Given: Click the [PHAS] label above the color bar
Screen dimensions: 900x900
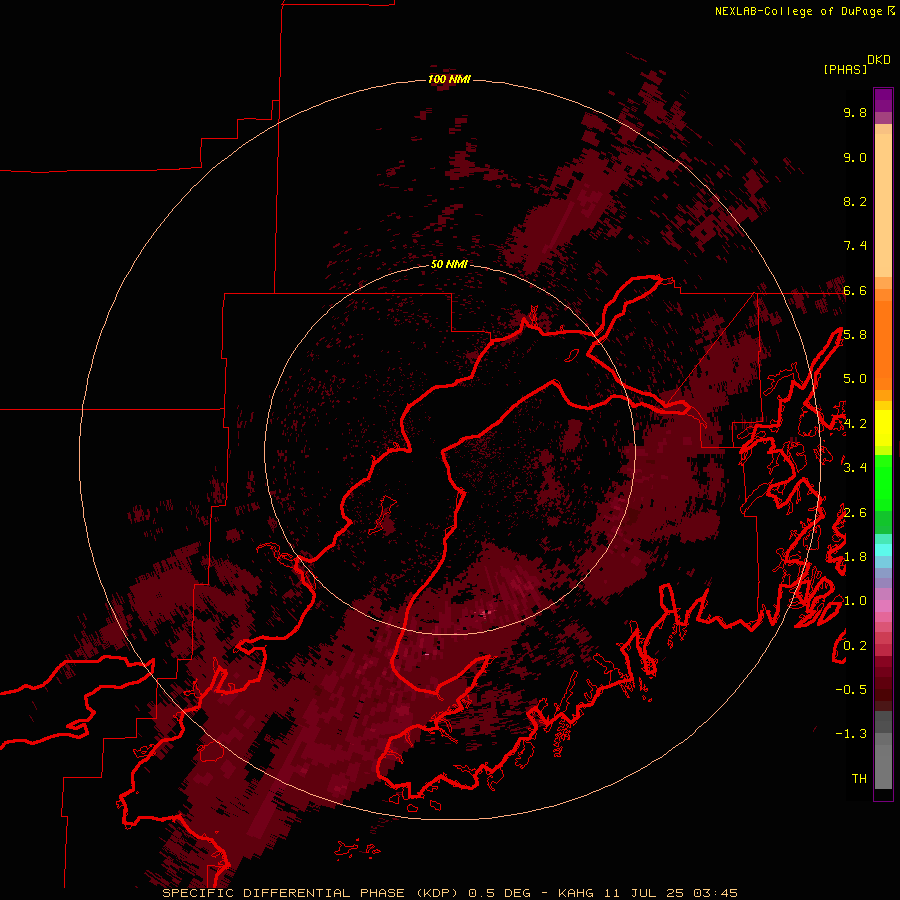Looking at the screenshot, I should point(845,70).
